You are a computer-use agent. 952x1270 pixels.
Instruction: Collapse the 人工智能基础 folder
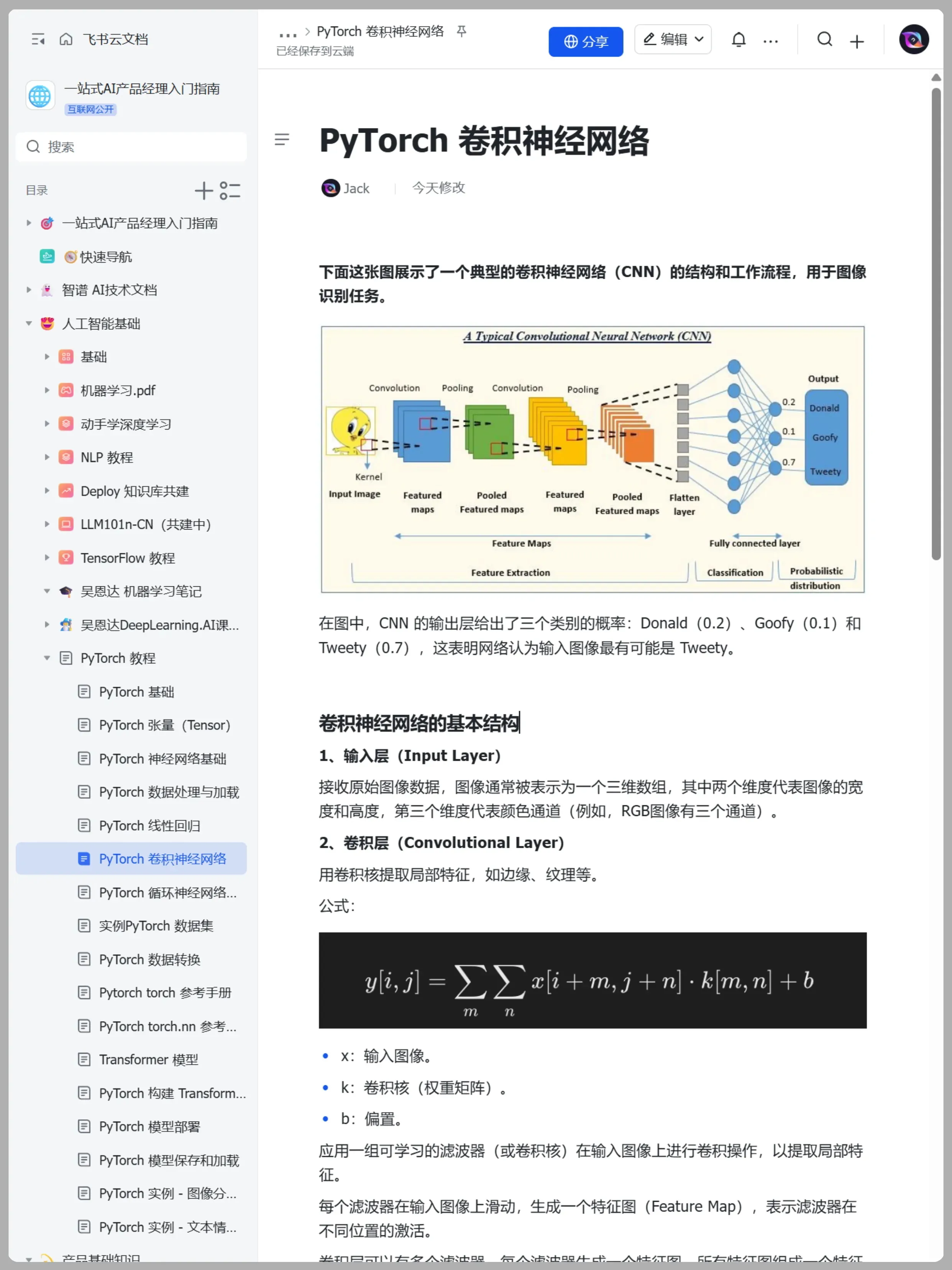point(29,324)
